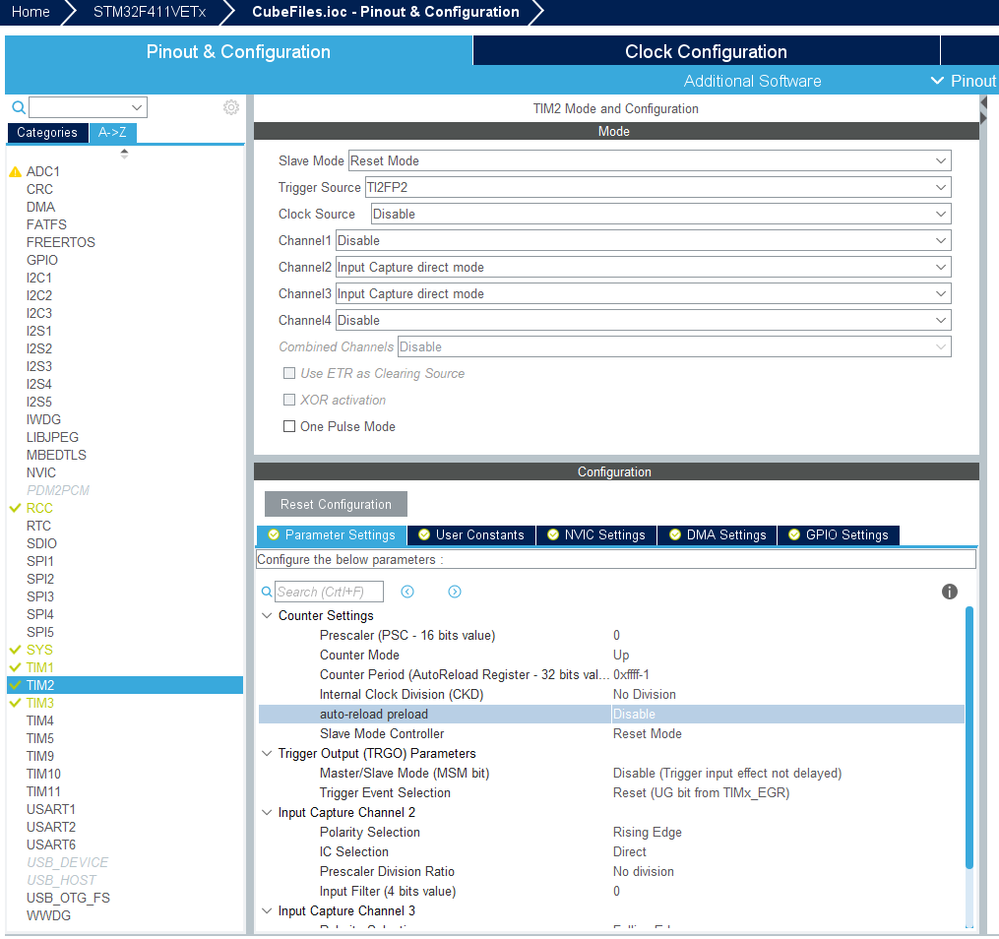The image size is (999, 939).
Task: Click the green checkmark beside TIM1
Action: pyautogui.click(x=15, y=668)
